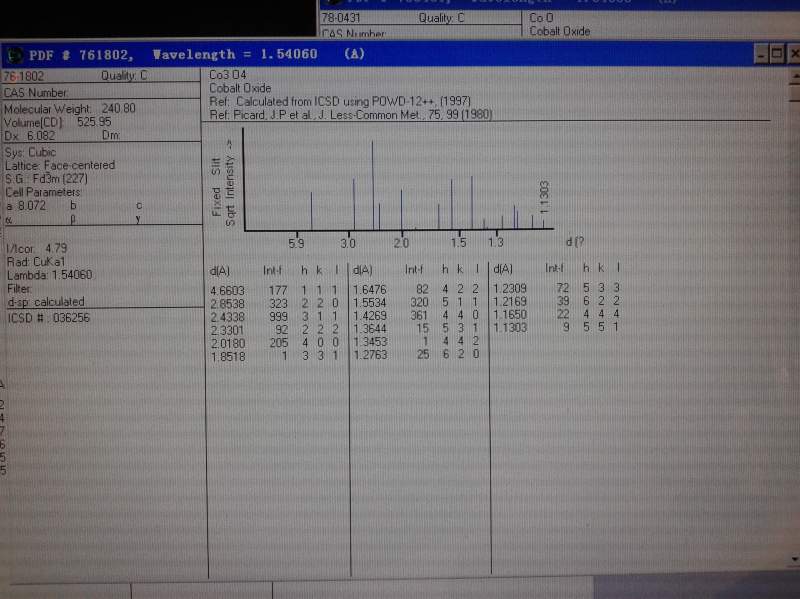
Task: Maximize the PDF 761802 window
Action: (777, 54)
